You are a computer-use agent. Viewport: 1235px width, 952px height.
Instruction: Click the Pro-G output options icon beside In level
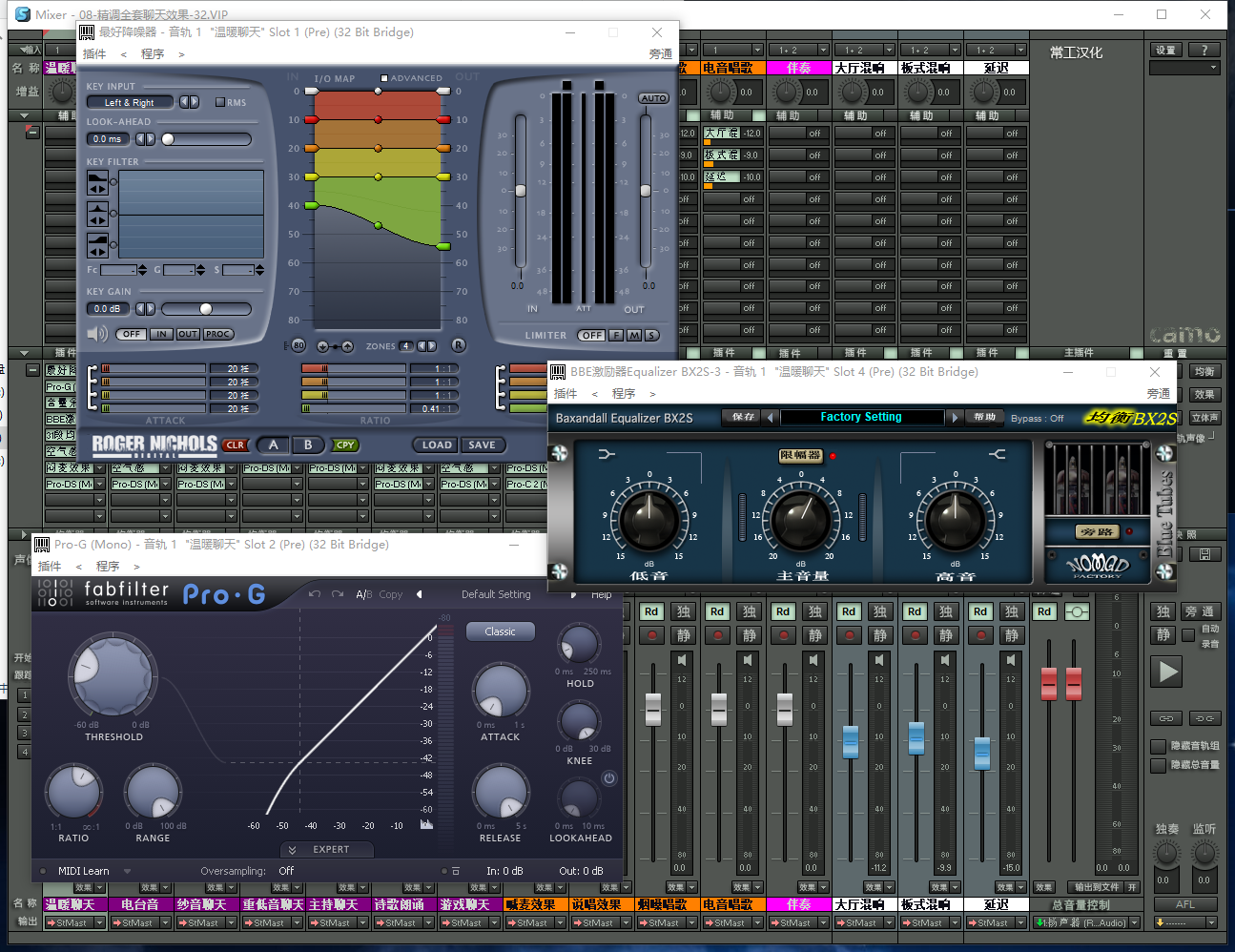[x=456, y=871]
